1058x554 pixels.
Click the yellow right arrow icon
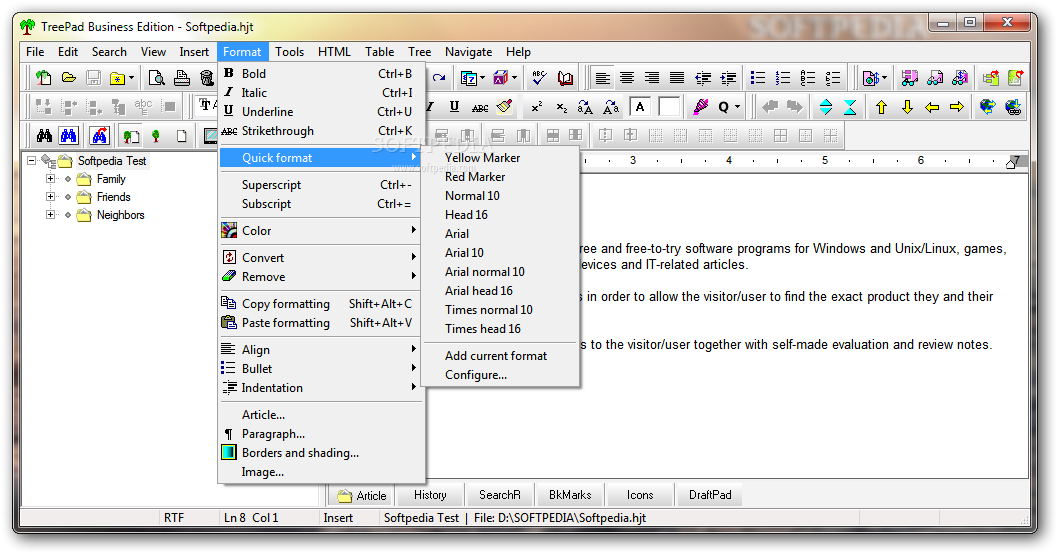(x=957, y=107)
